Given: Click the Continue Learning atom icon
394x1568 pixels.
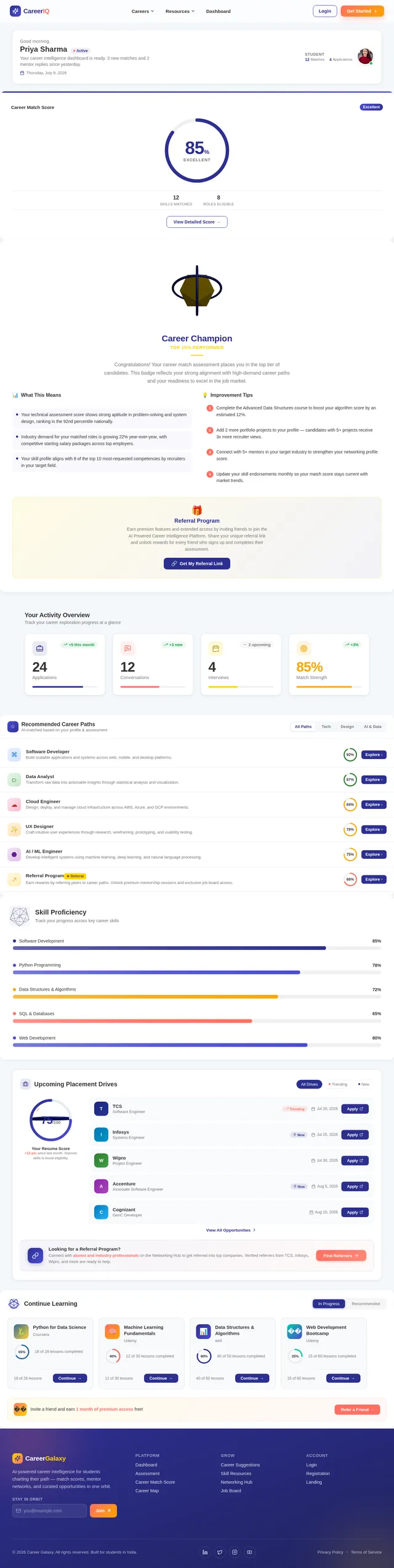Looking at the screenshot, I should coord(14,1303).
